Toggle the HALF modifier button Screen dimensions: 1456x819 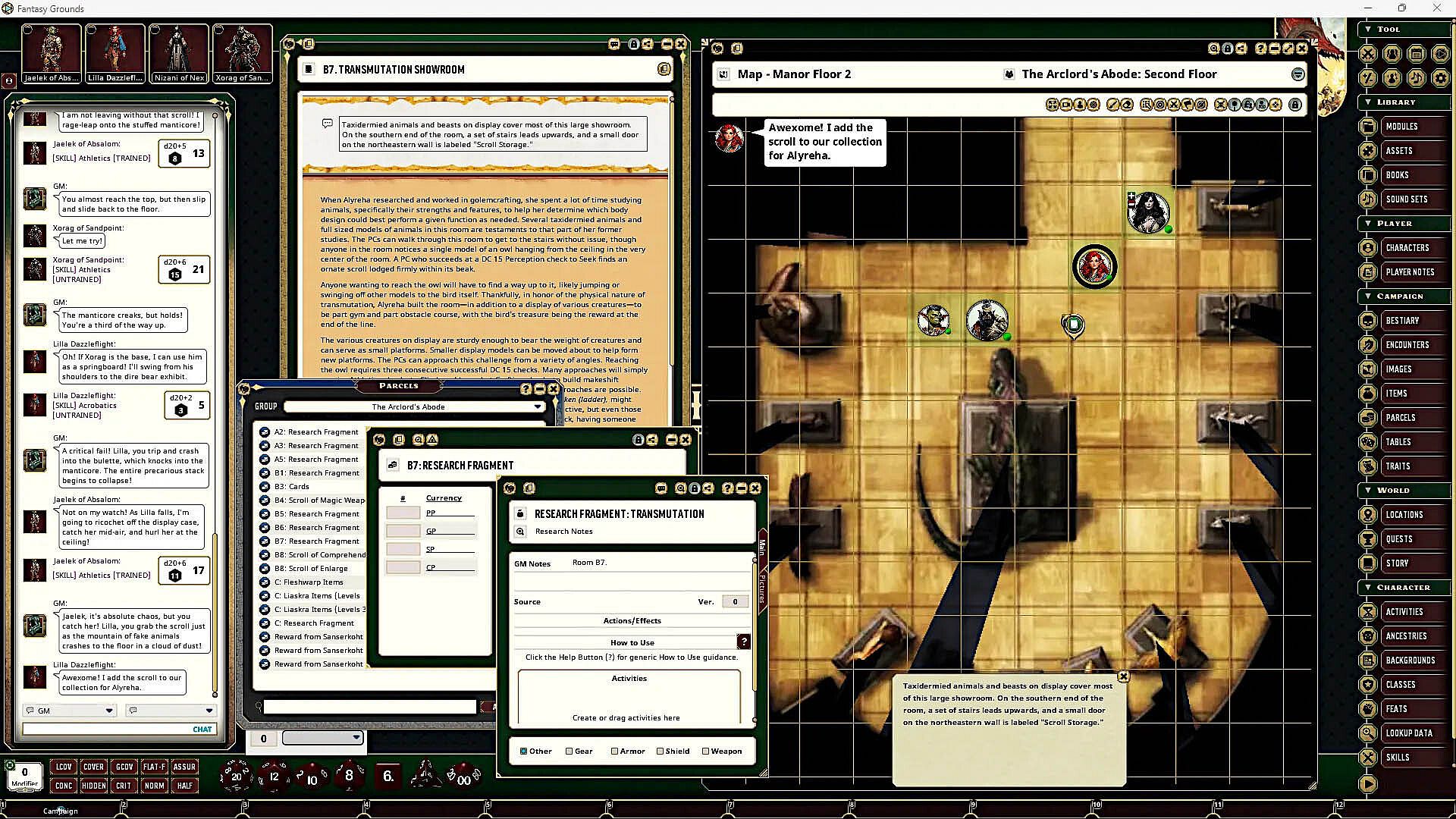[x=184, y=786]
